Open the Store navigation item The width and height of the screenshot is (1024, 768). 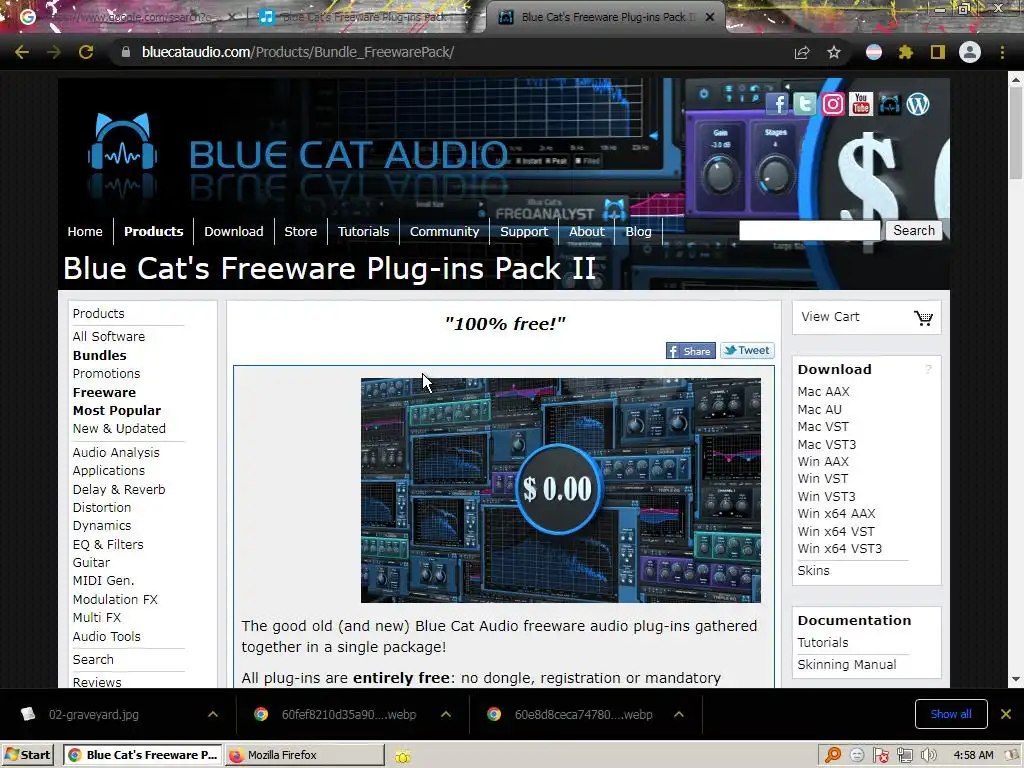point(300,231)
